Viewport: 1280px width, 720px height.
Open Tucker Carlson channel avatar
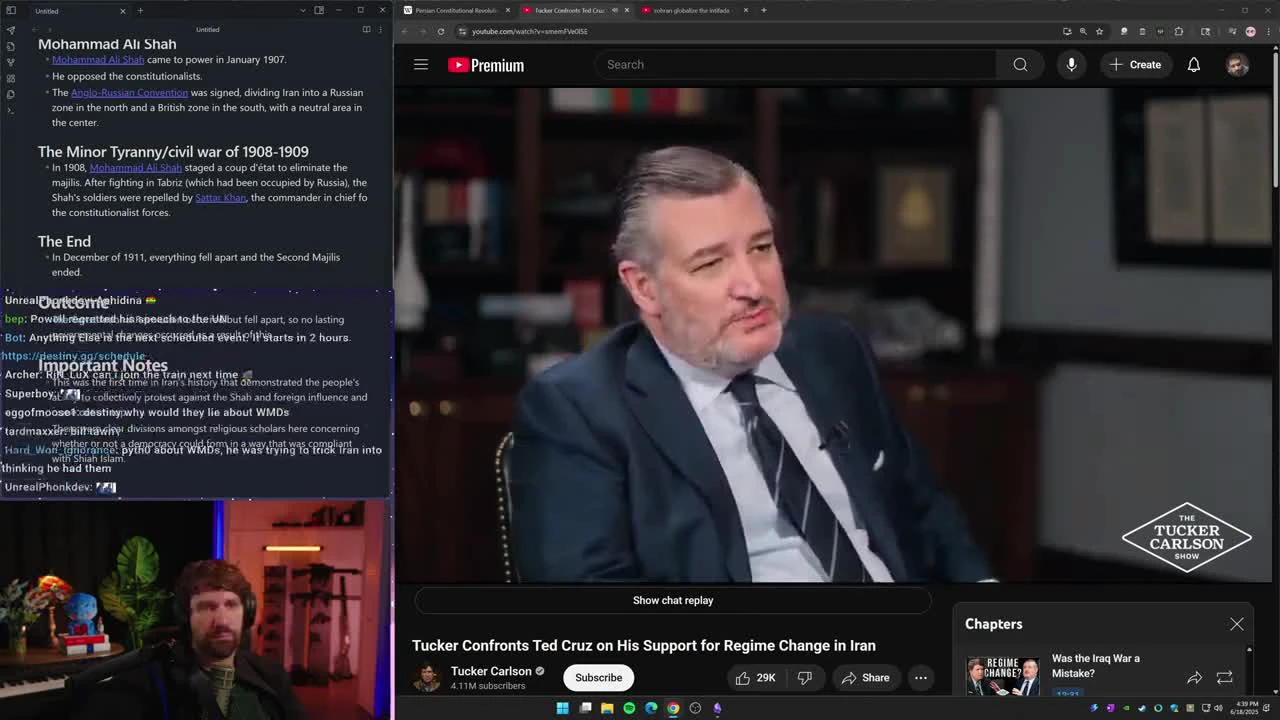(427, 678)
